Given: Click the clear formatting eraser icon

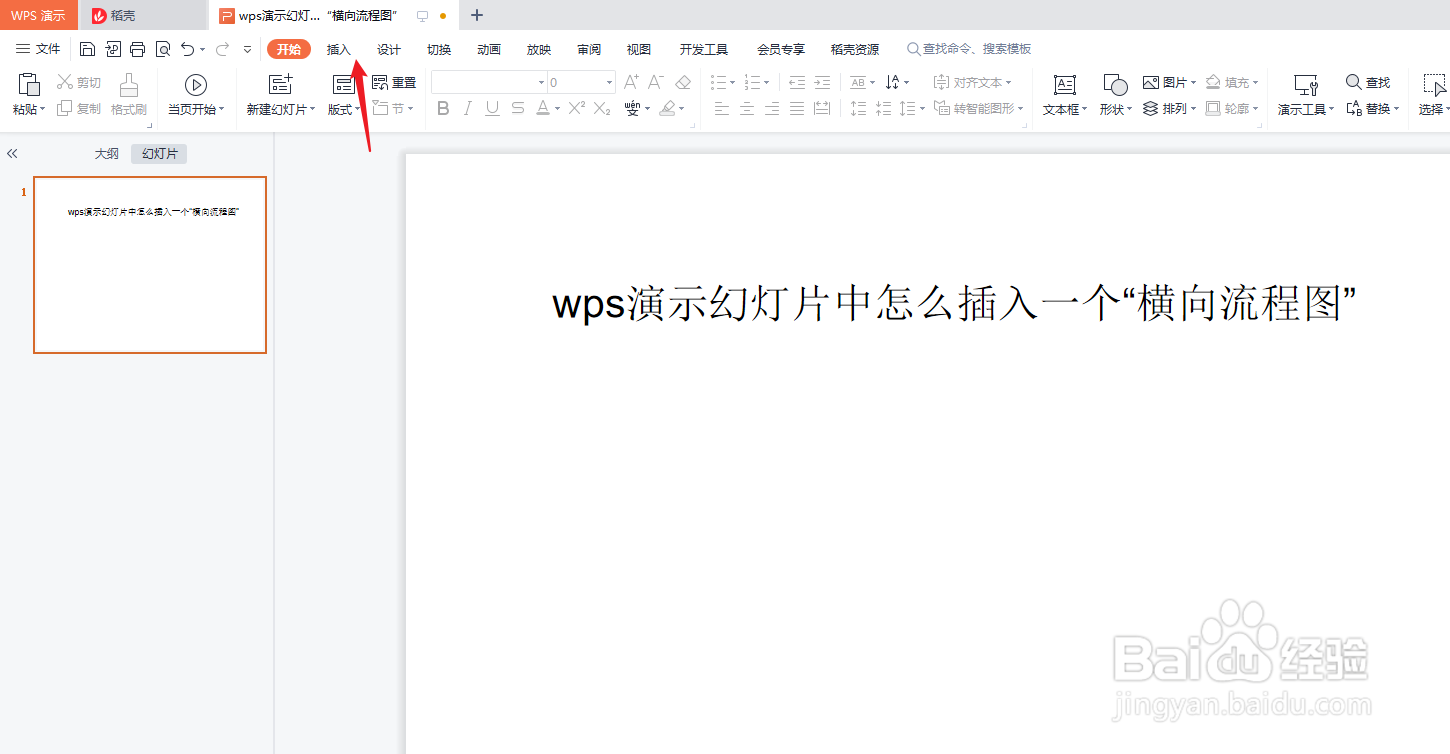Looking at the screenshot, I should [x=683, y=82].
